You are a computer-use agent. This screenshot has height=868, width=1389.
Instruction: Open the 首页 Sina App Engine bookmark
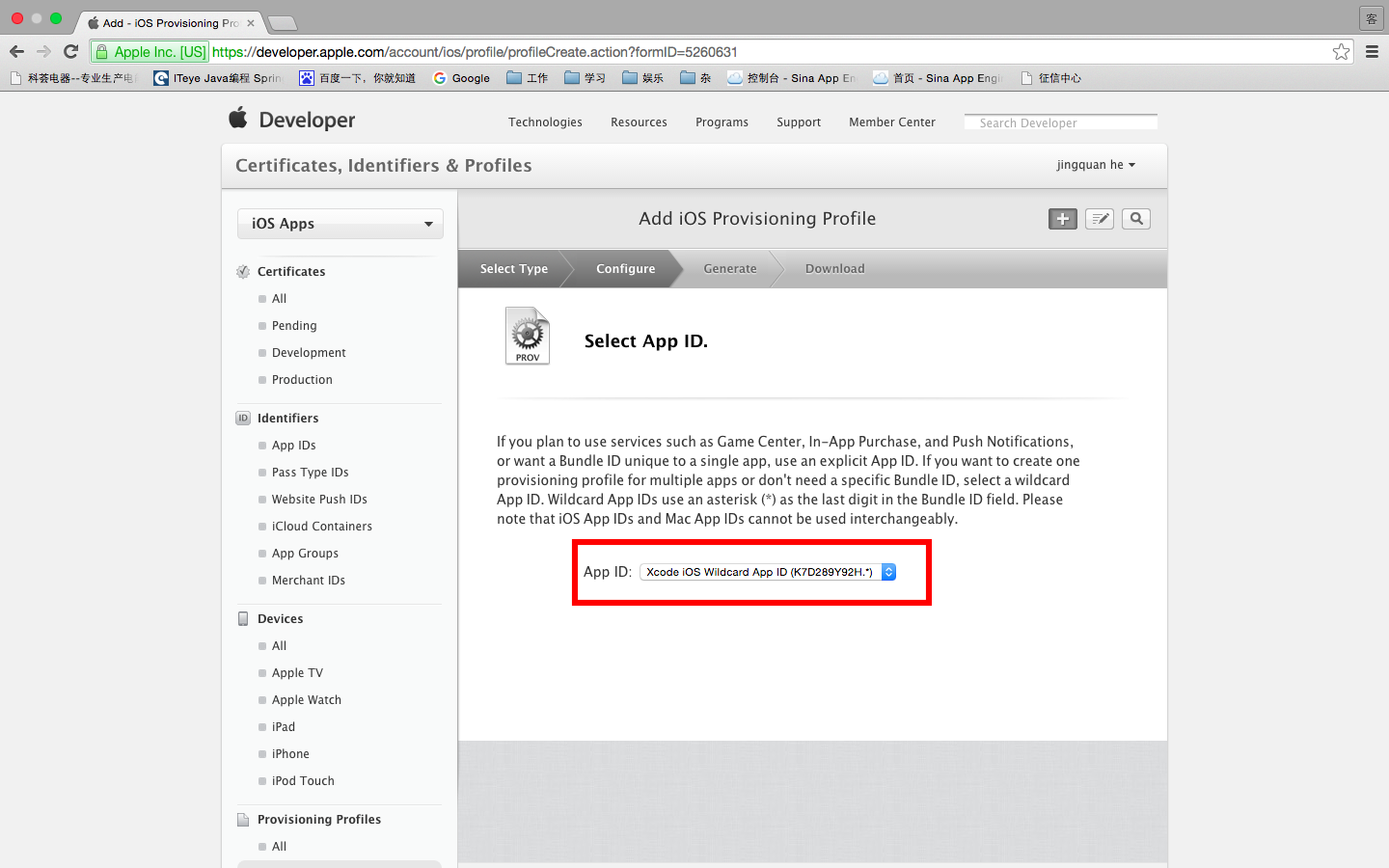coord(938,78)
